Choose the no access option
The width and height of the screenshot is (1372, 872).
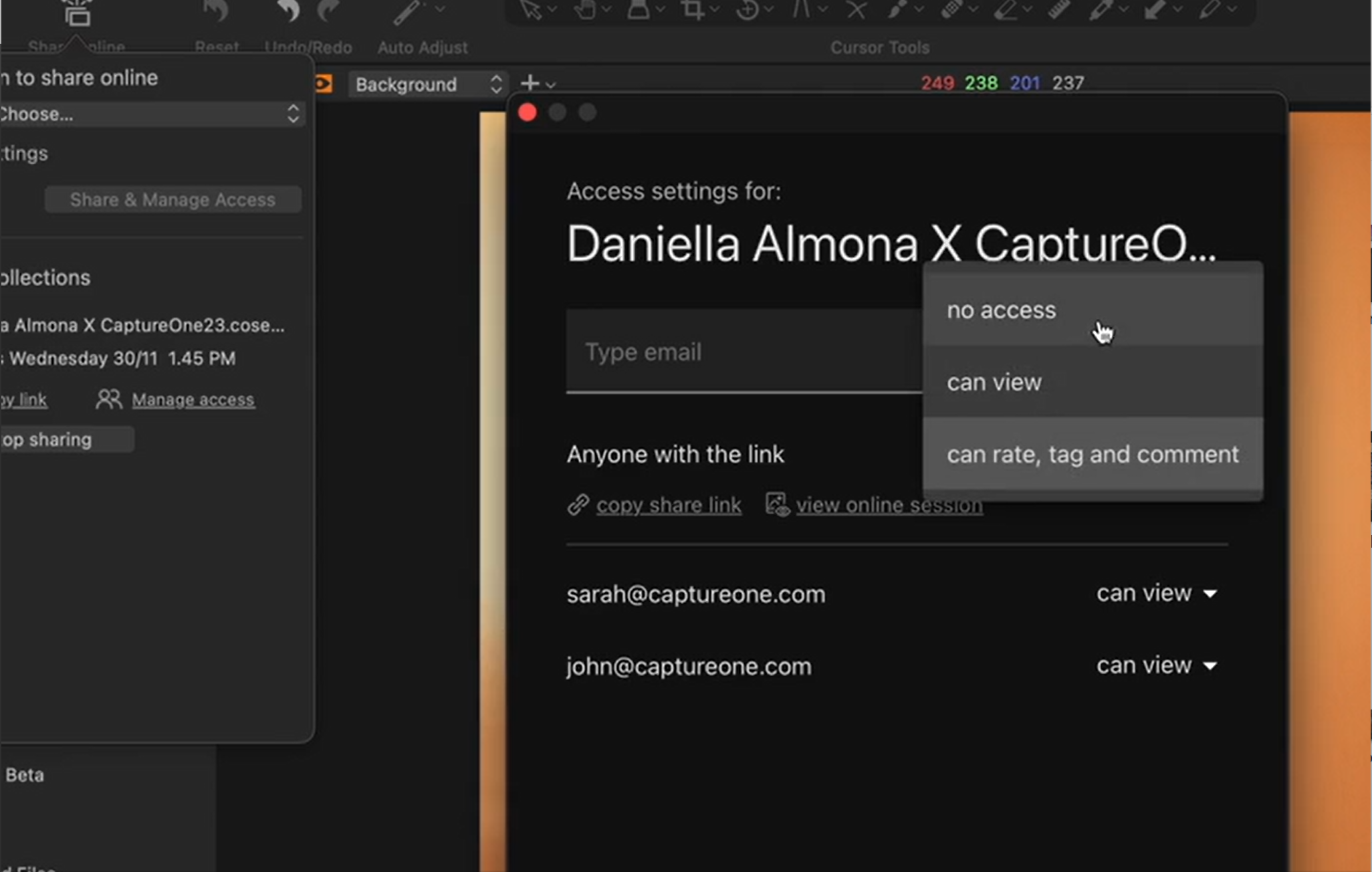tap(1093, 310)
